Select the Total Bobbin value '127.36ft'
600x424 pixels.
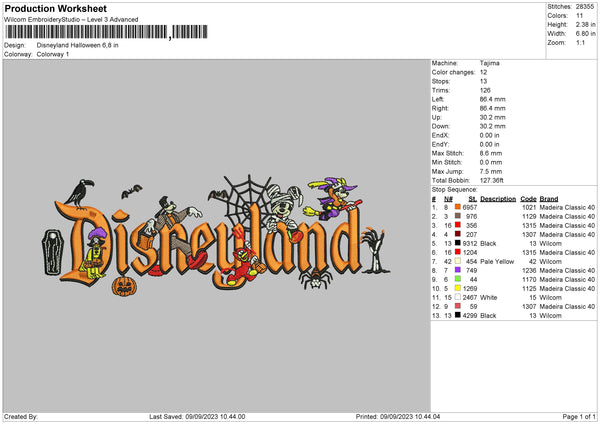coord(492,181)
